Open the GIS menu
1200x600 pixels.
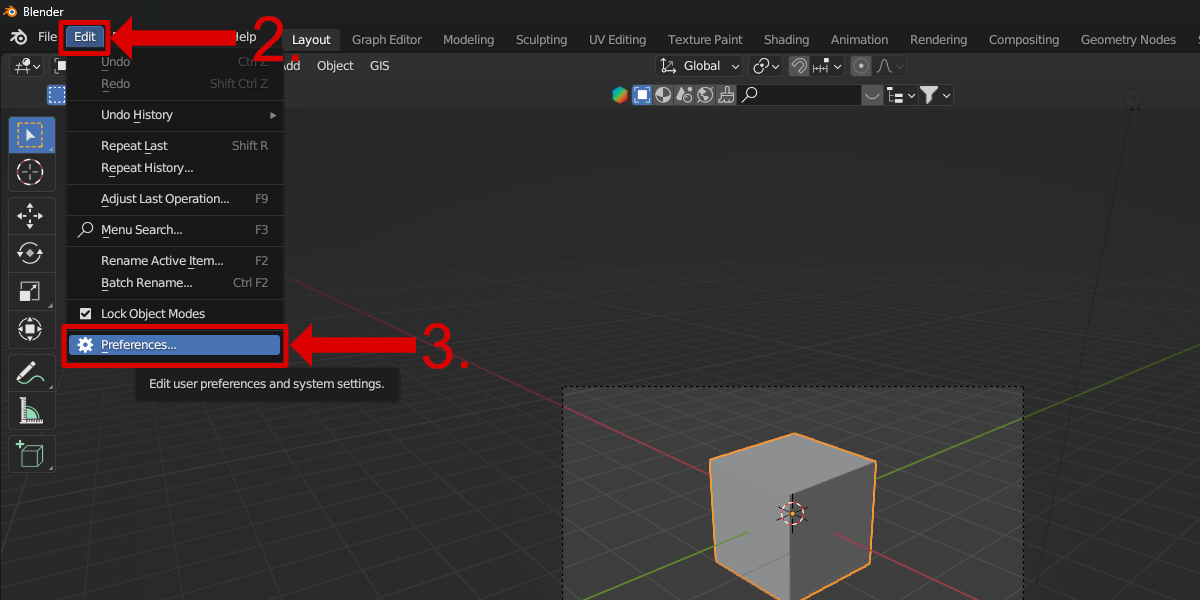[x=380, y=66]
